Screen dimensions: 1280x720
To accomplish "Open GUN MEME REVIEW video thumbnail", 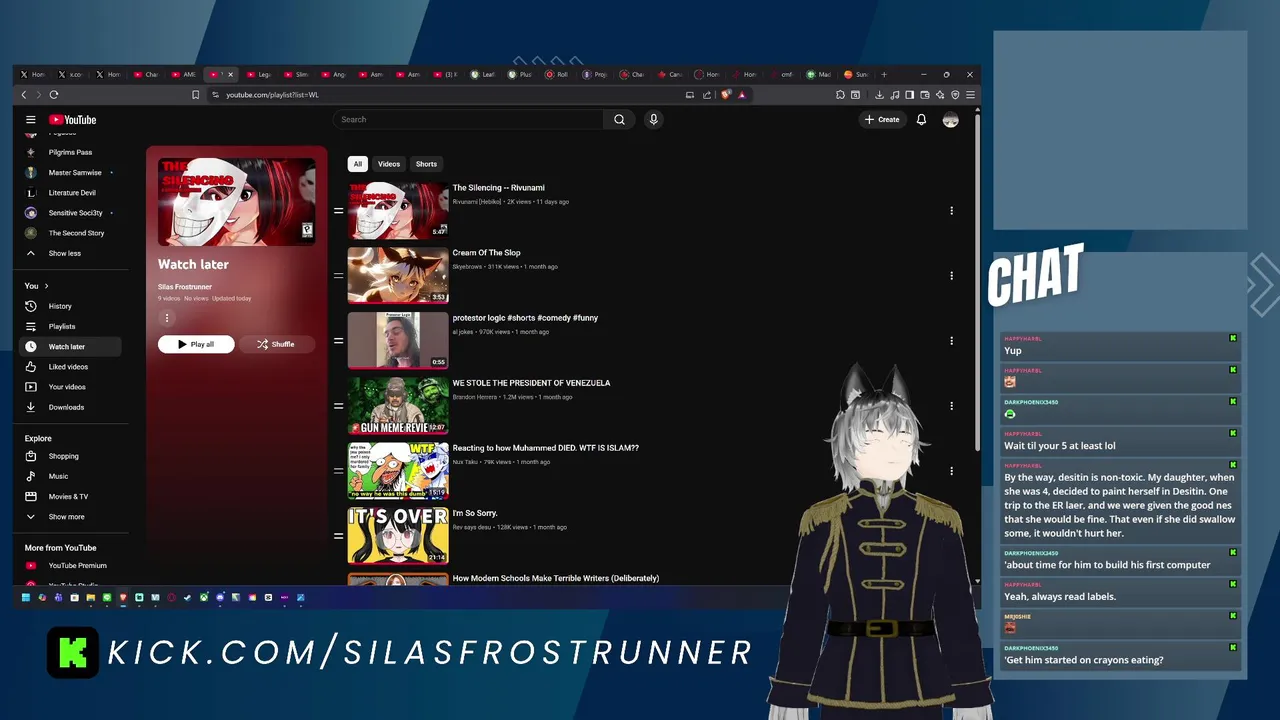I will point(398,405).
